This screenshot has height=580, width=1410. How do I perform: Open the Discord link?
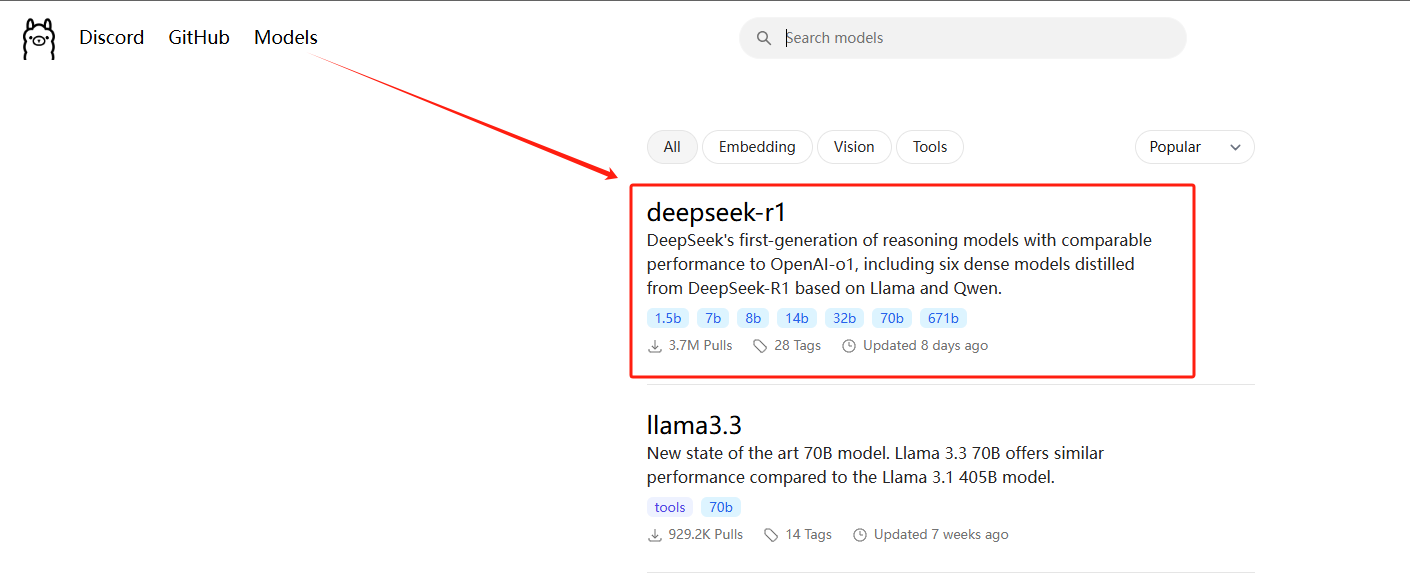[112, 38]
